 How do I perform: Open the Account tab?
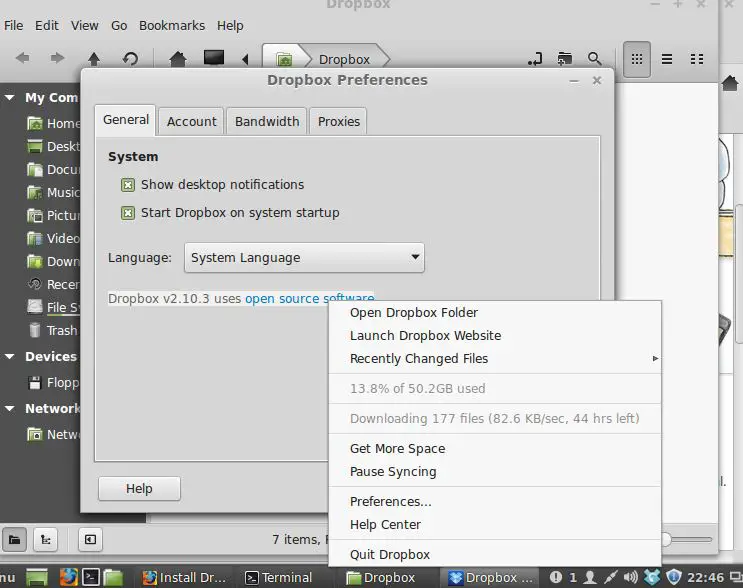[191, 121]
